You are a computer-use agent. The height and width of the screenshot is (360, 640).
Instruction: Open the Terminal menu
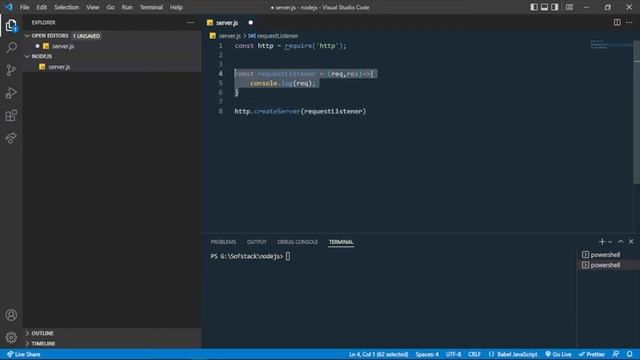click(151, 7)
